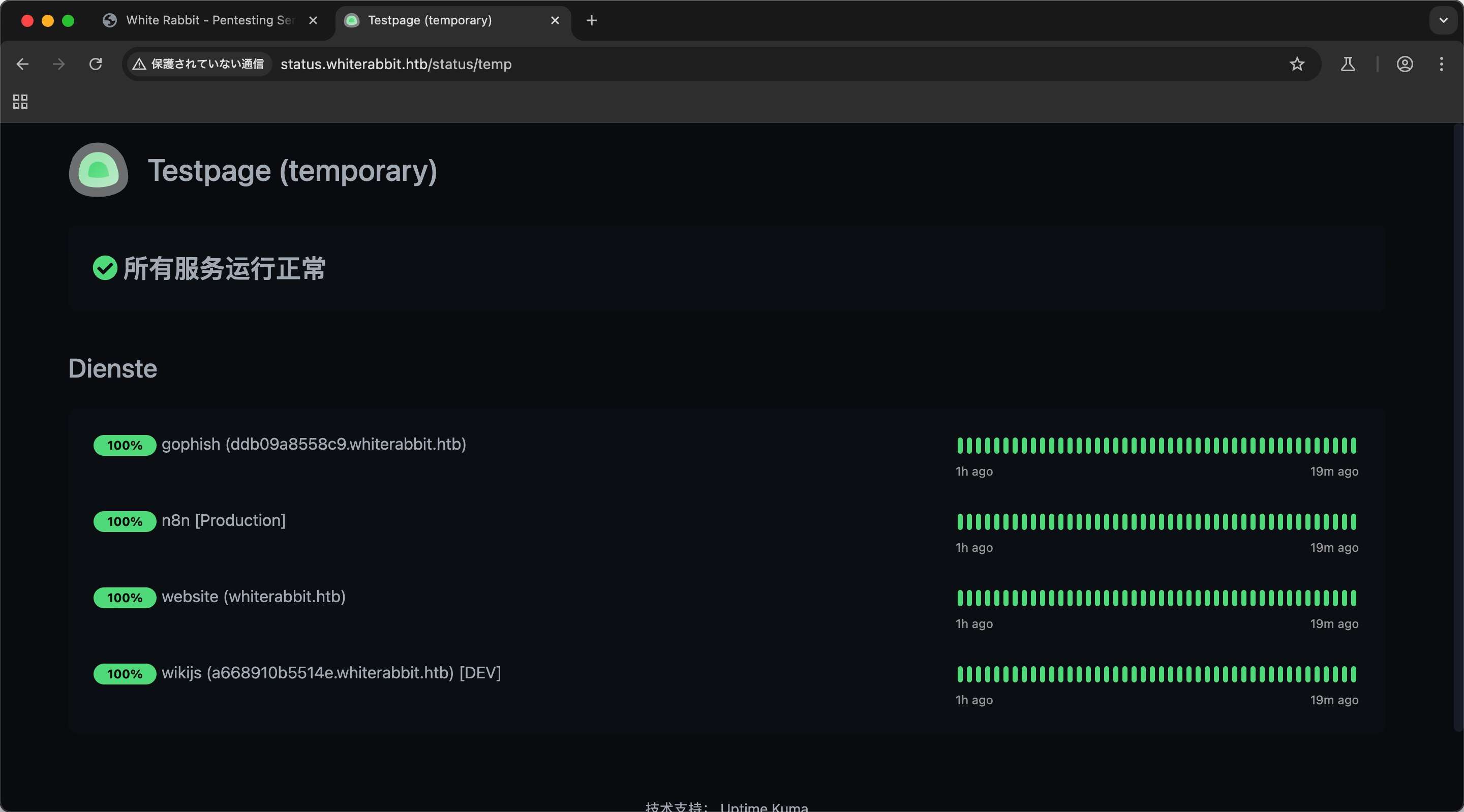Image resolution: width=1464 pixels, height=812 pixels.
Task: Click the wikijs DEV monitor name
Action: point(331,673)
